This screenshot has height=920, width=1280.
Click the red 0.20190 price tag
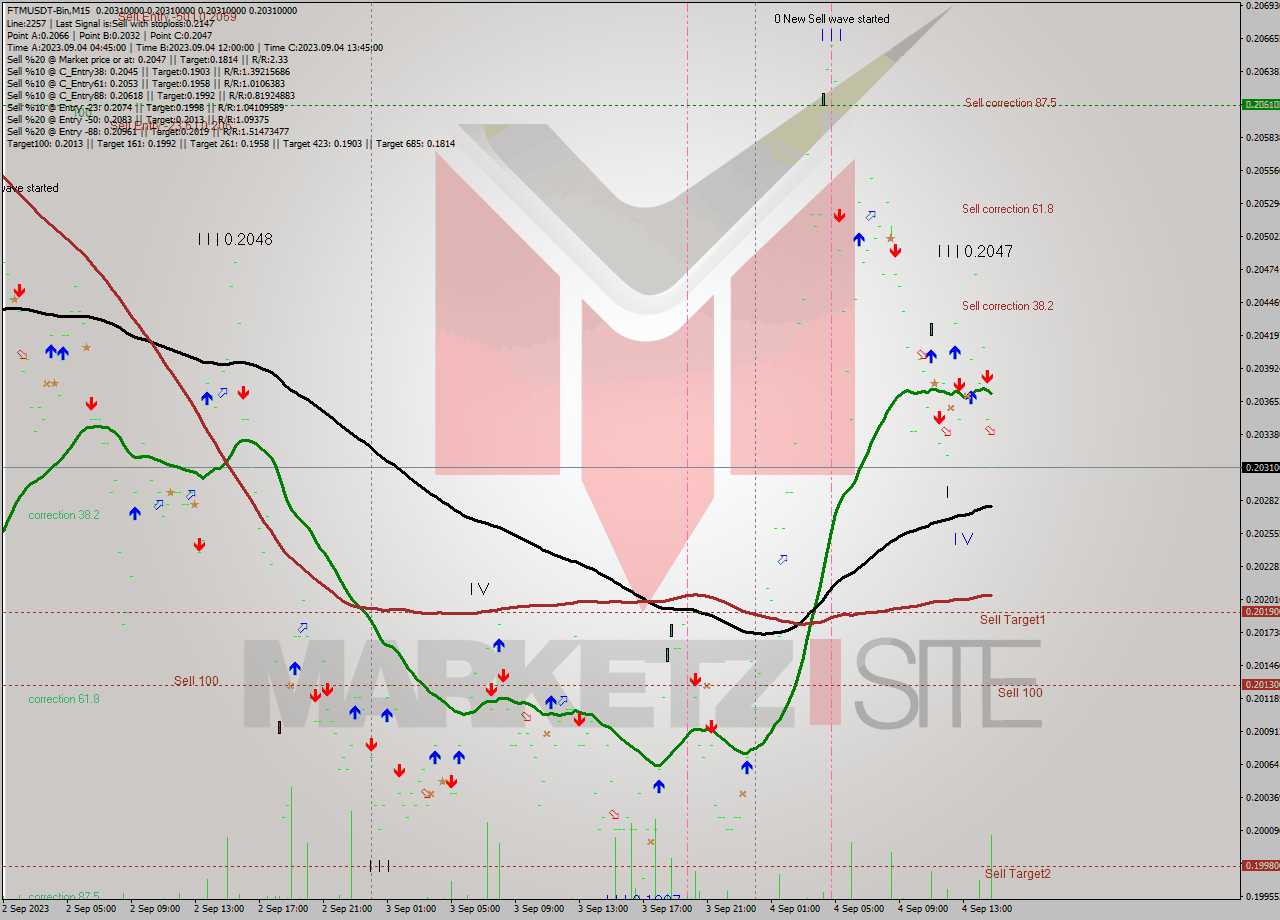pos(1259,611)
